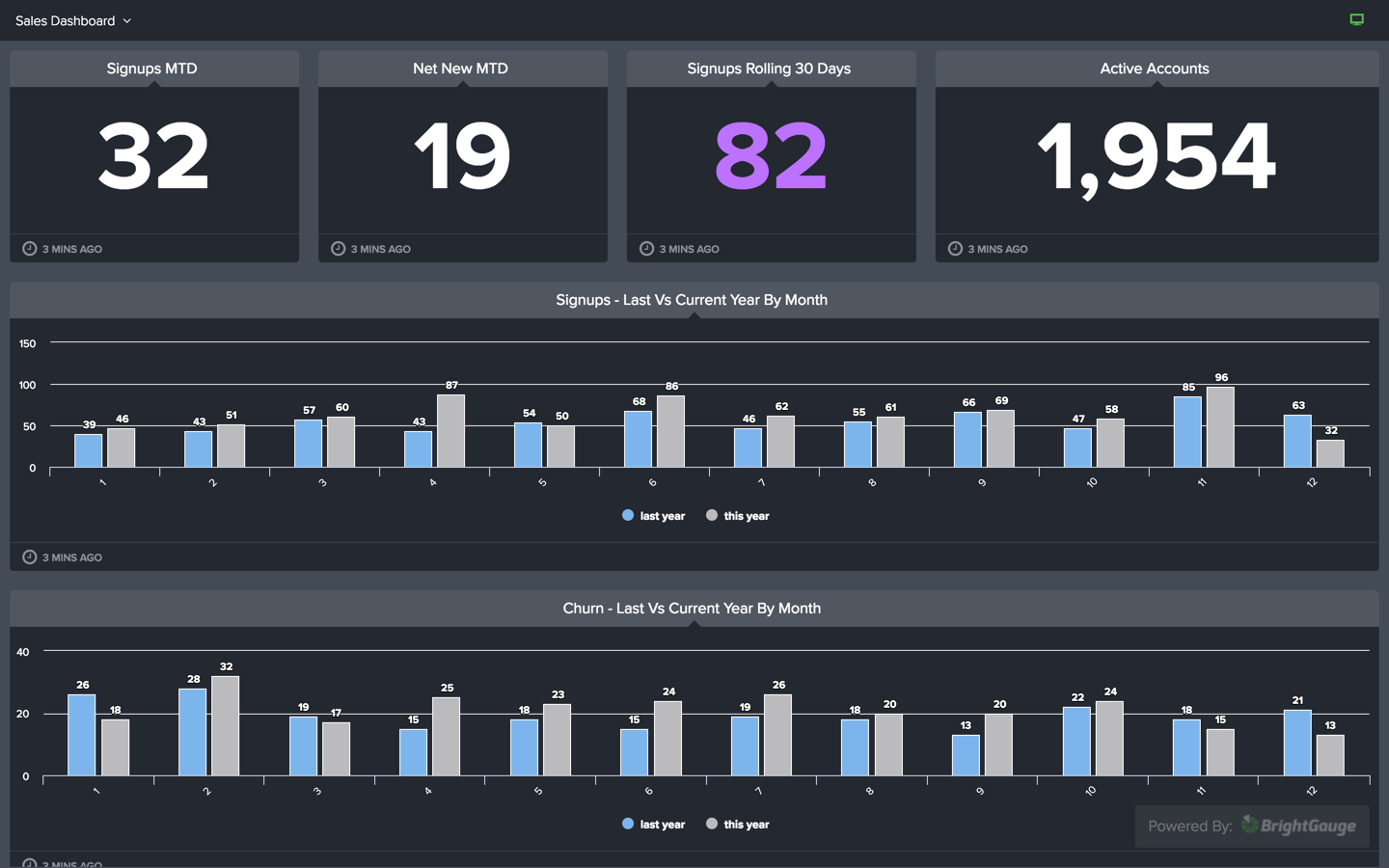
Task: Click clock icon below Signups by Month chart
Action: click(x=30, y=557)
